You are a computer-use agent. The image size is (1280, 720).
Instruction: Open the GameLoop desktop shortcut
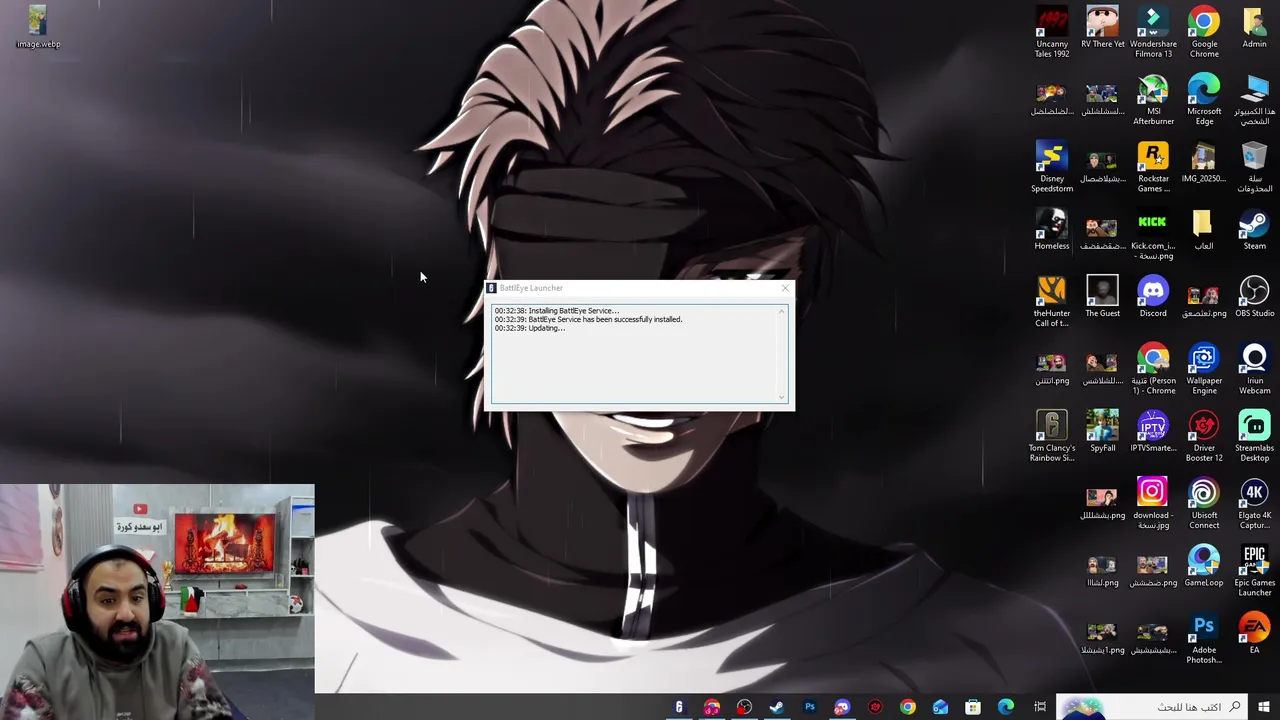[x=1204, y=565]
